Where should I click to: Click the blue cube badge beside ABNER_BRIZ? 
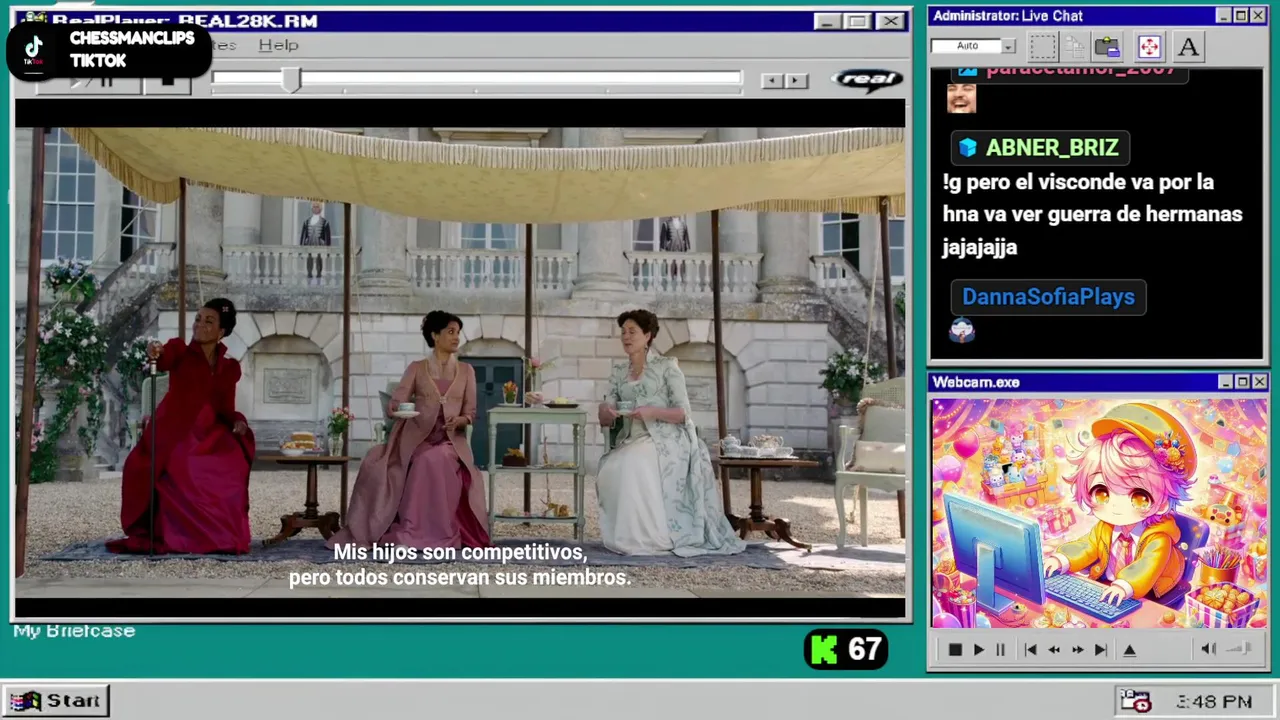click(x=967, y=148)
